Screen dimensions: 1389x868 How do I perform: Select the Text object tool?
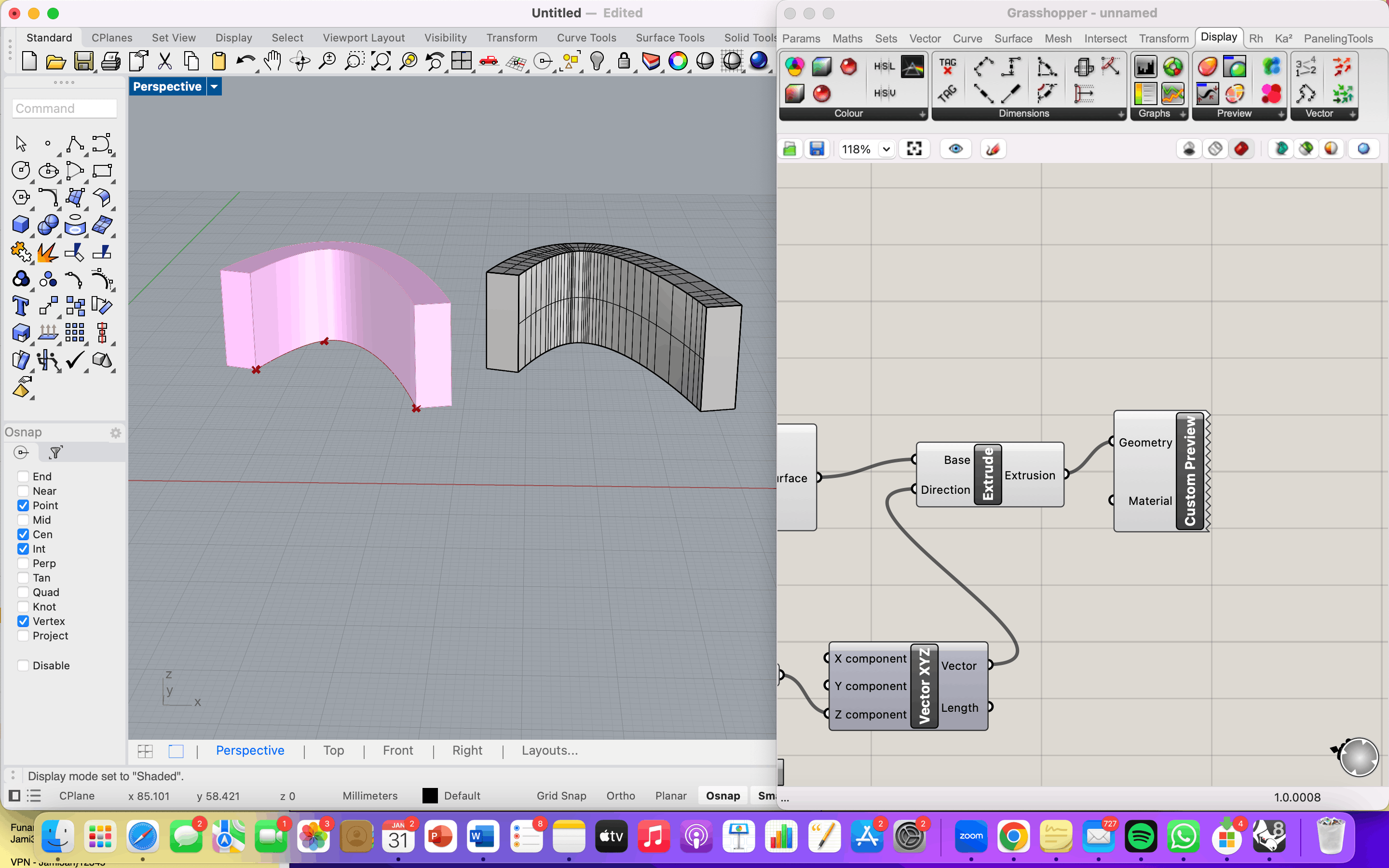tap(21, 306)
